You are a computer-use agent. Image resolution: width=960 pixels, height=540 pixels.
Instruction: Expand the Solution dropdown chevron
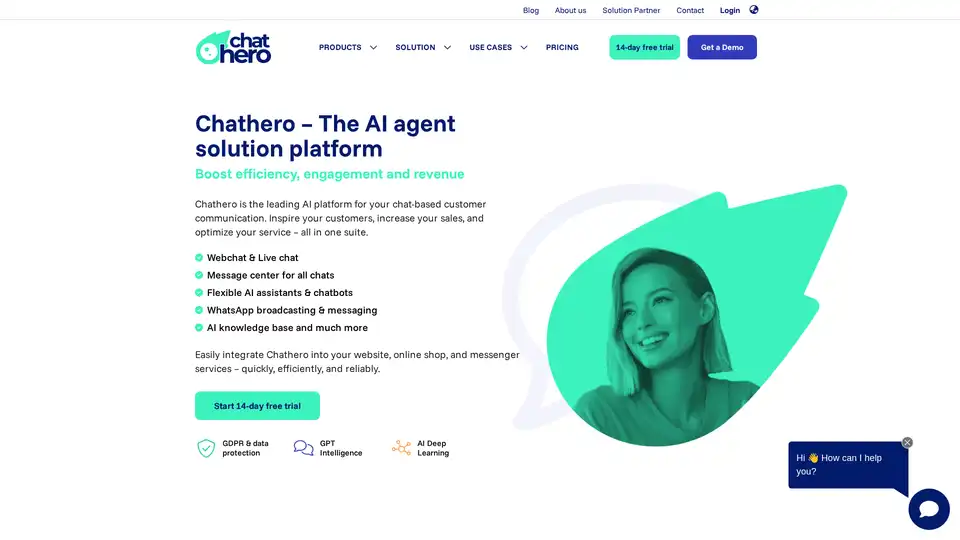click(x=448, y=47)
